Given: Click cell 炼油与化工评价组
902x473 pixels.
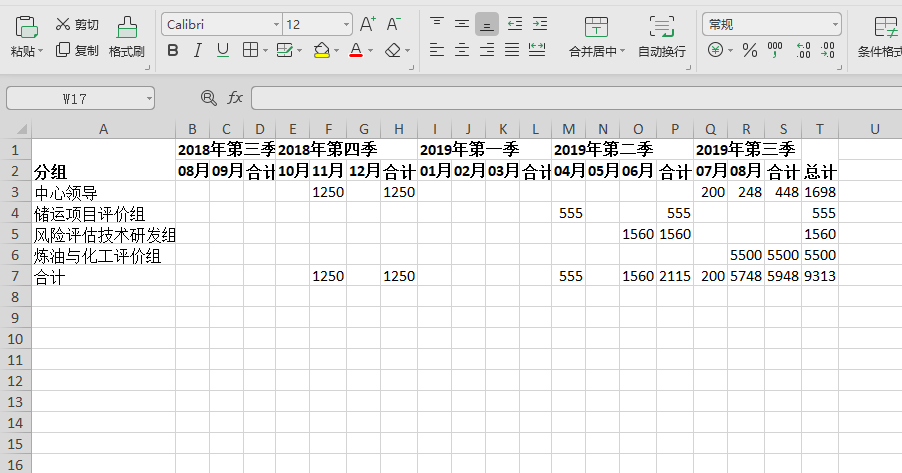Looking at the screenshot, I should (104, 255).
